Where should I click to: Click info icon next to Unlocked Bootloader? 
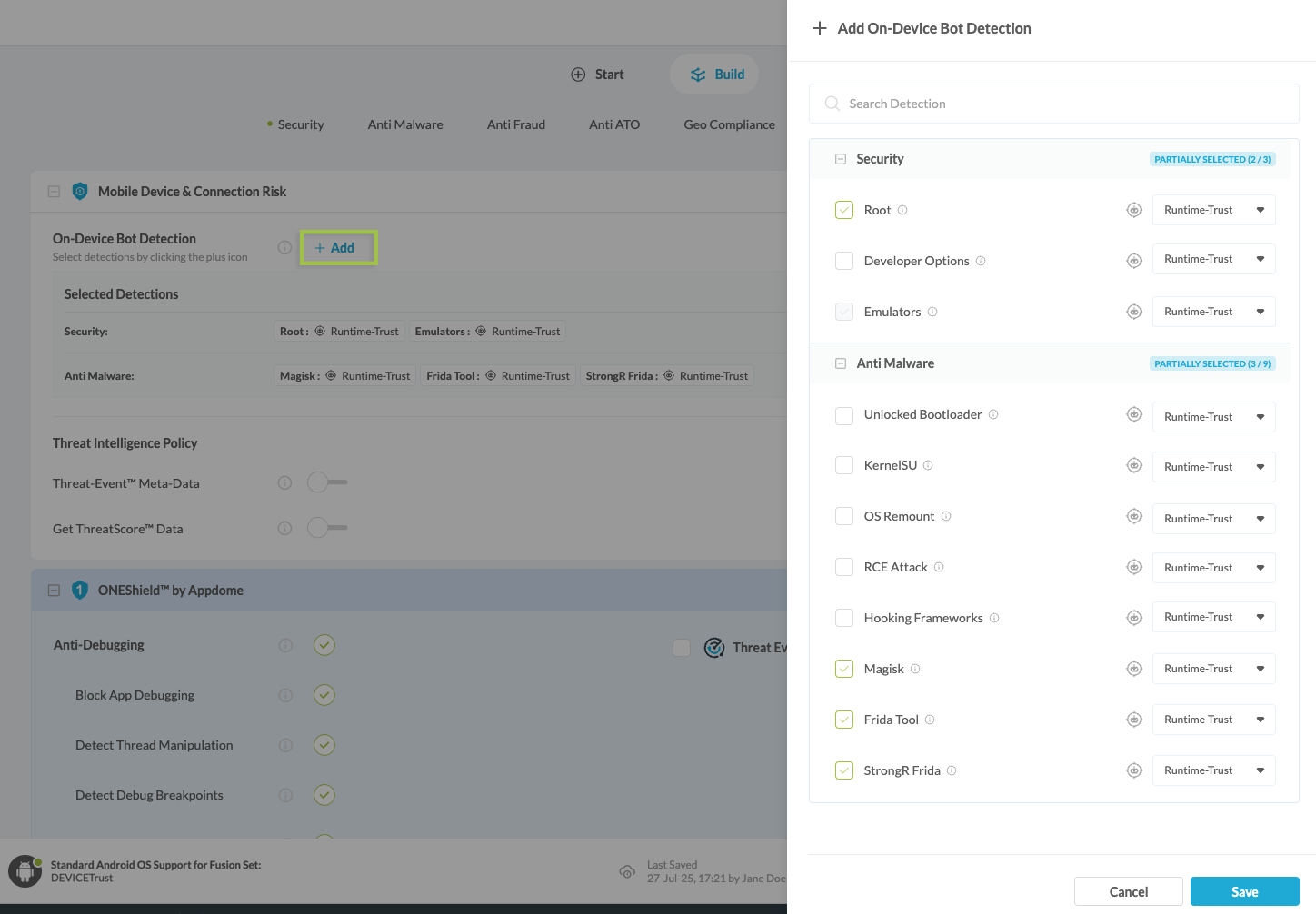[993, 414]
